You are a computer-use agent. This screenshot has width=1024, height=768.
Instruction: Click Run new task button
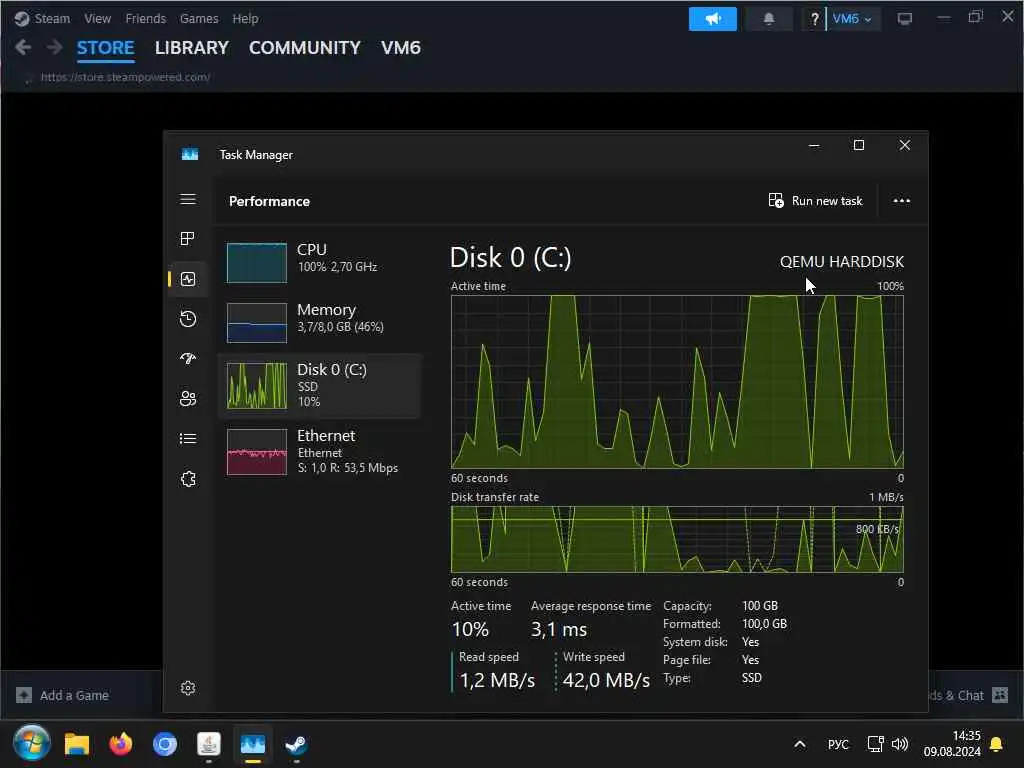[816, 200]
